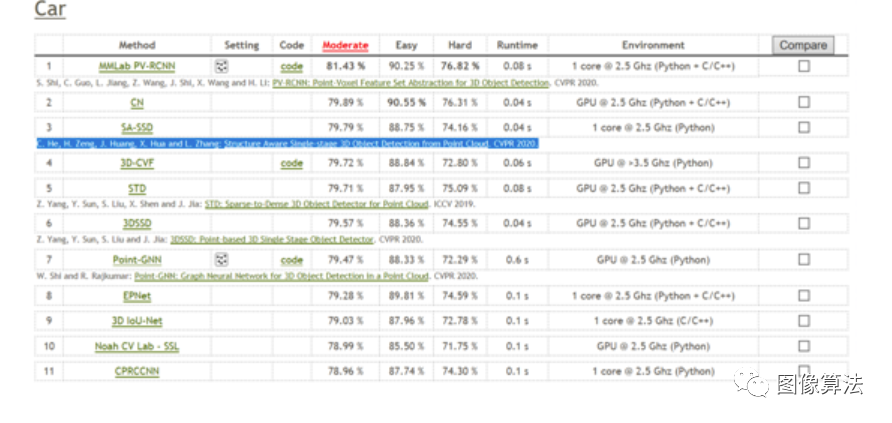Open the CPRCCNN method link

(x=137, y=371)
